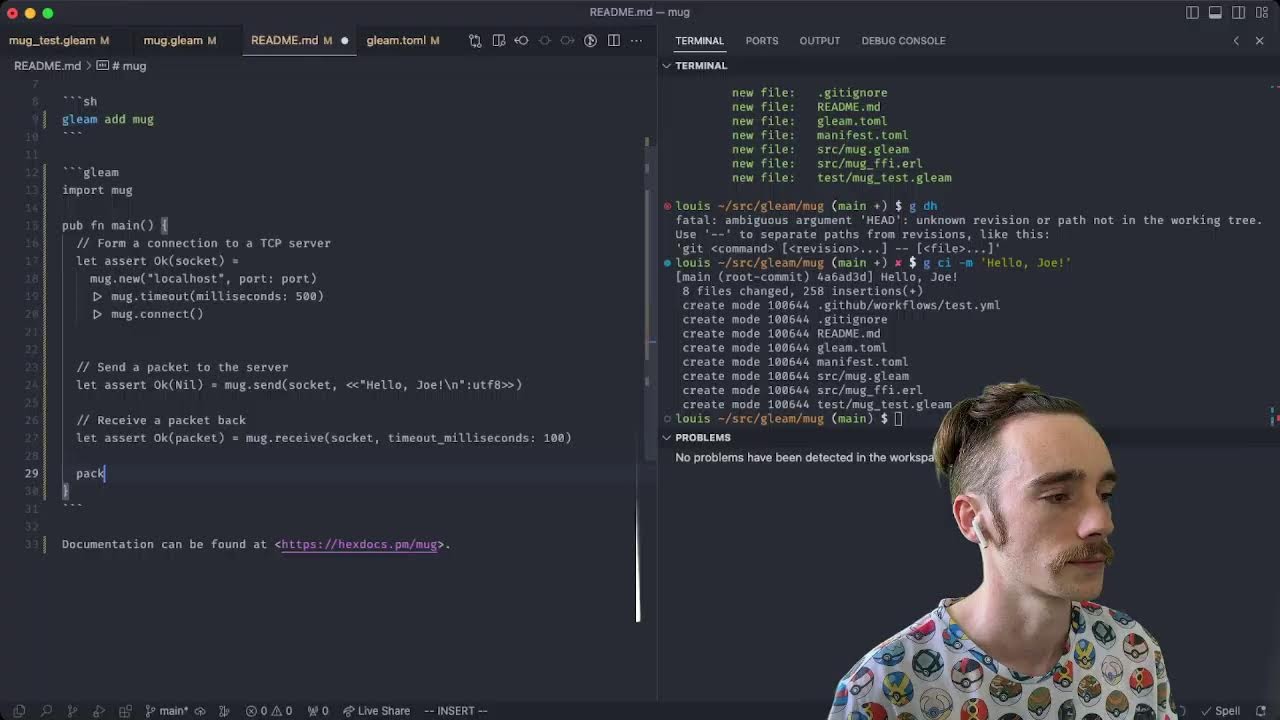The width and height of the screenshot is (1280, 720).
Task: Click the ports forwarded indicator showing 0
Action: pyautogui.click(x=317, y=711)
